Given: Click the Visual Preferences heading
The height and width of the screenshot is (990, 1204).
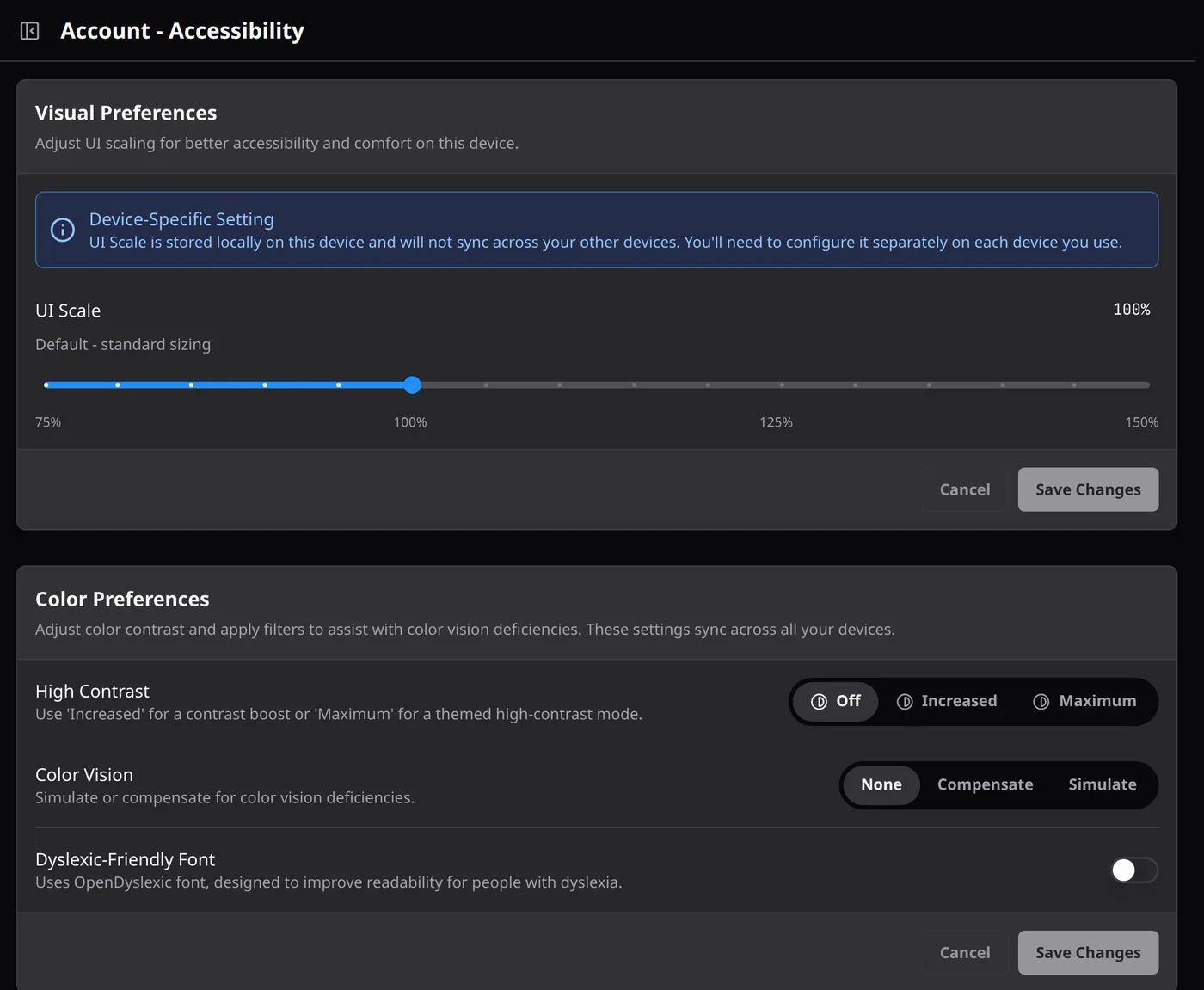Looking at the screenshot, I should pyautogui.click(x=126, y=113).
